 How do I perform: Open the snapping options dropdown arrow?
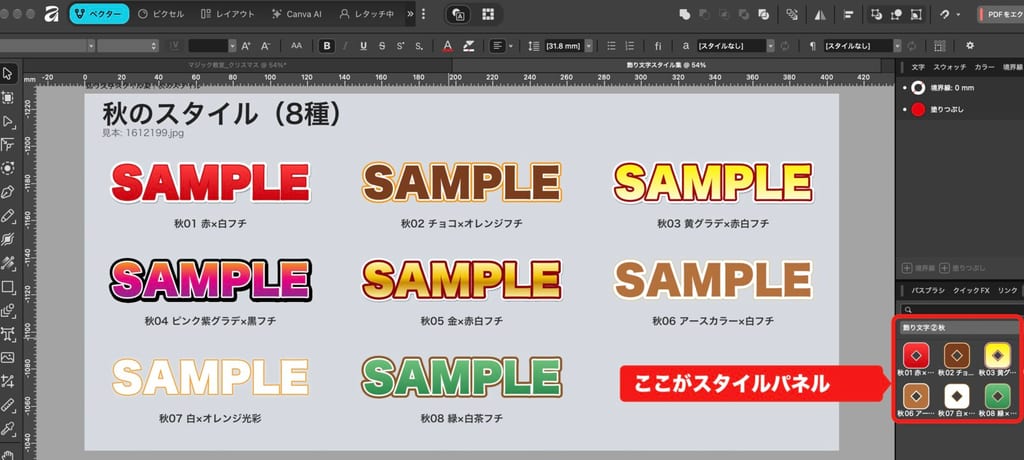[x=958, y=14]
